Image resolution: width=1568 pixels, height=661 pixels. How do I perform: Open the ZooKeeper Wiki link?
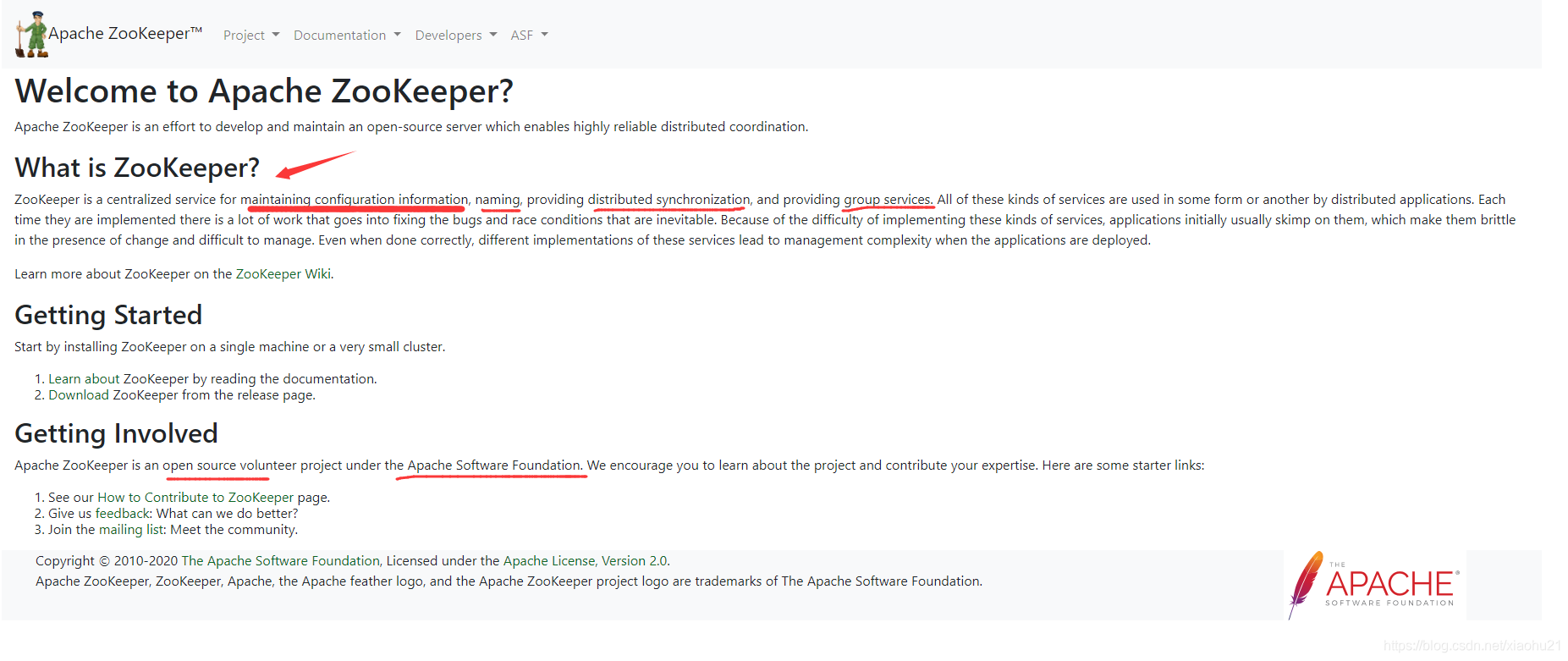tap(283, 274)
